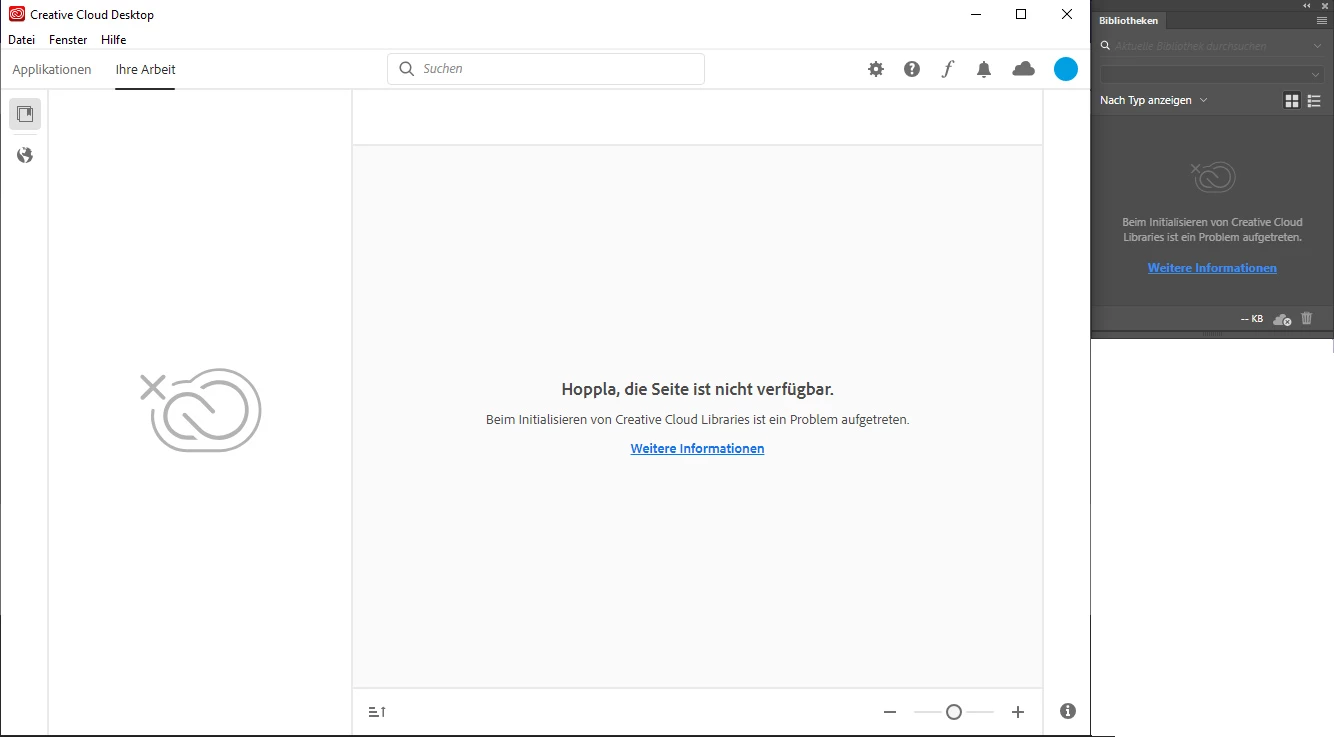Click Hoppla, die Seite ist nicht verfügbar heading

pos(697,389)
